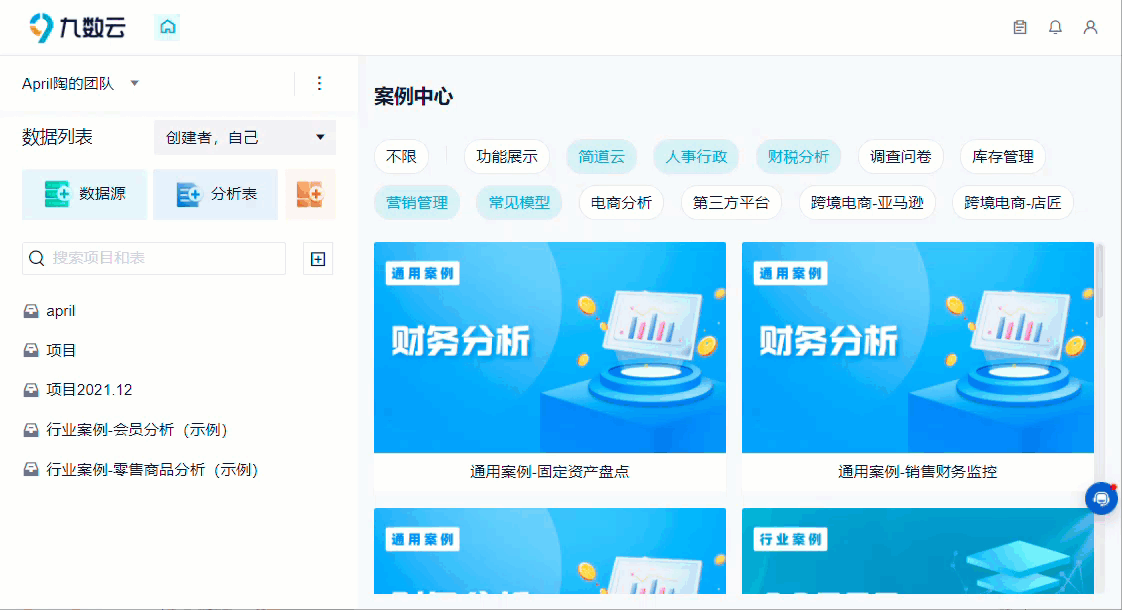This screenshot has width=1122, height=610.
Task: Toggle the 财税分析 filter tag
Action: 798,156
